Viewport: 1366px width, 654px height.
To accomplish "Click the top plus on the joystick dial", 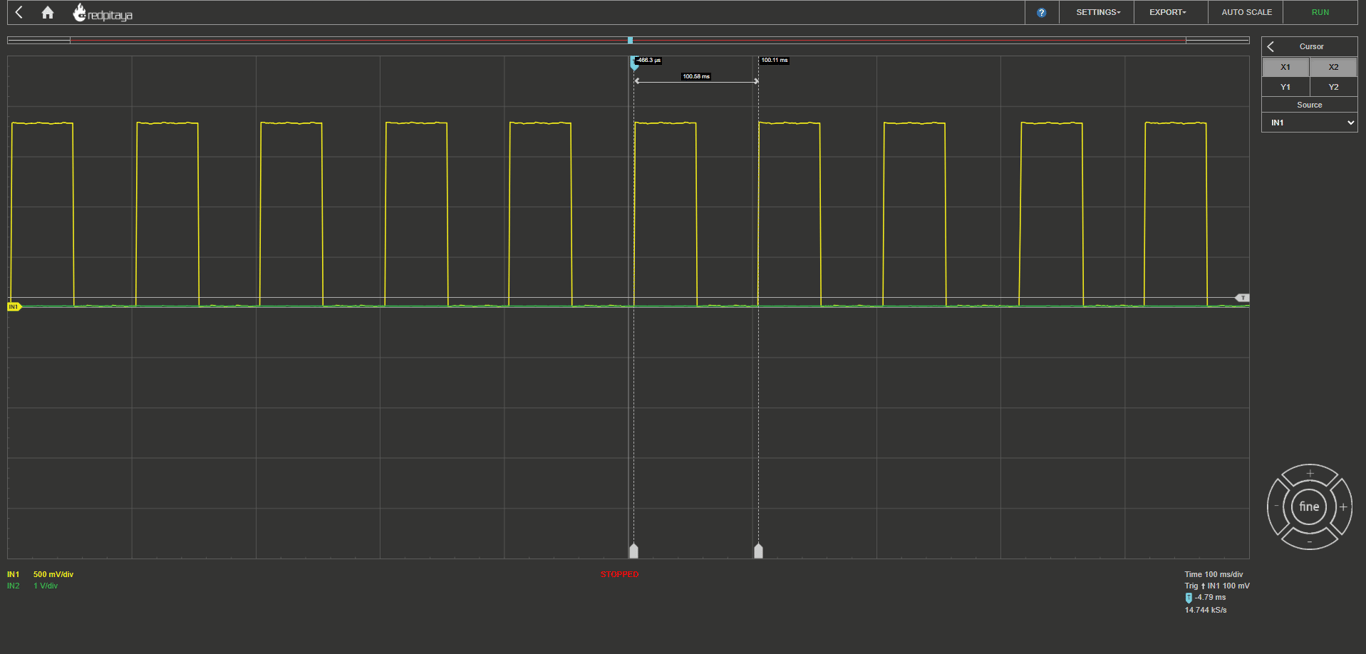I will coord(1310,473).
